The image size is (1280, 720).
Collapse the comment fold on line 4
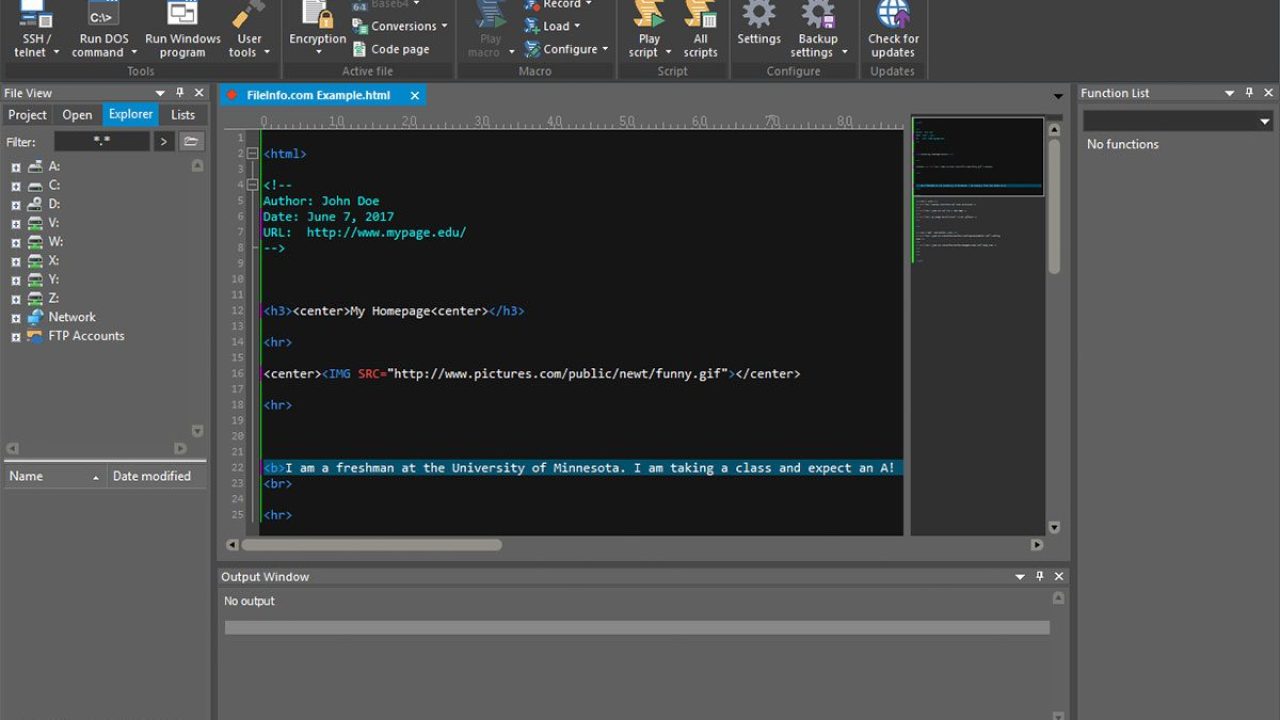point(252,185)
